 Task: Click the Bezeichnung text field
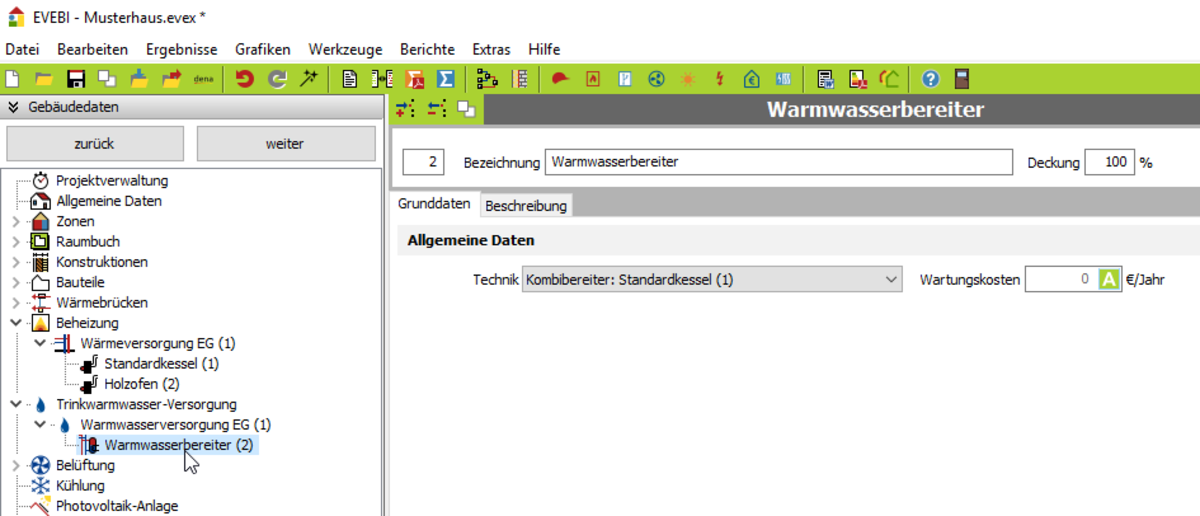pyautogui.click(x=779, y=162)
